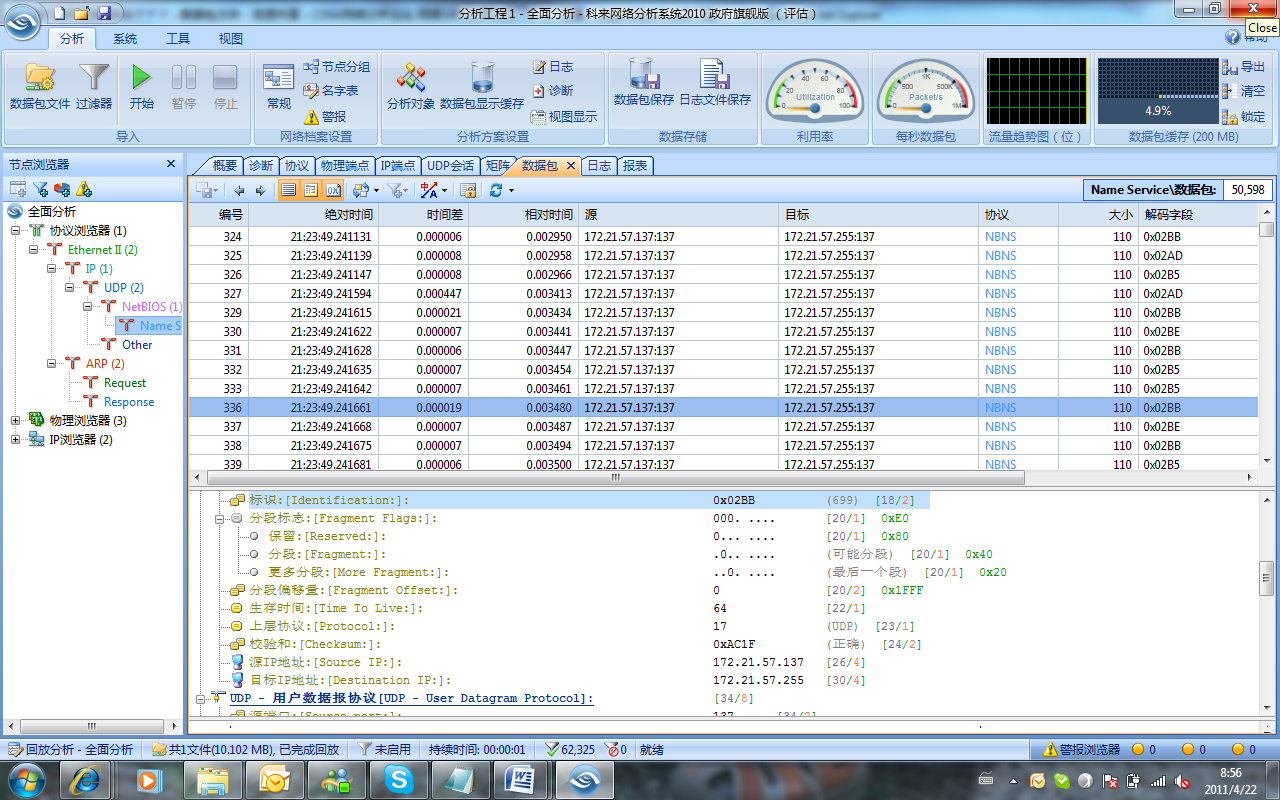Collapse the 协议浏览器 tree node
1280x800 pixels.
16,231
